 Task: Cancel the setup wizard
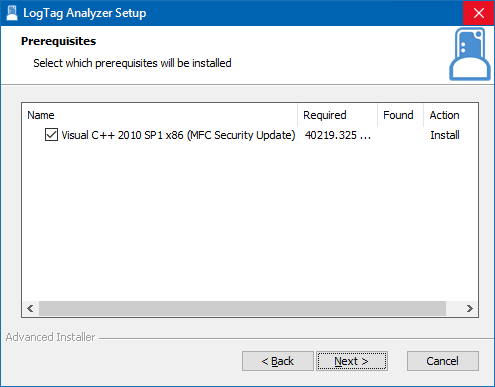tap(443, 361)
